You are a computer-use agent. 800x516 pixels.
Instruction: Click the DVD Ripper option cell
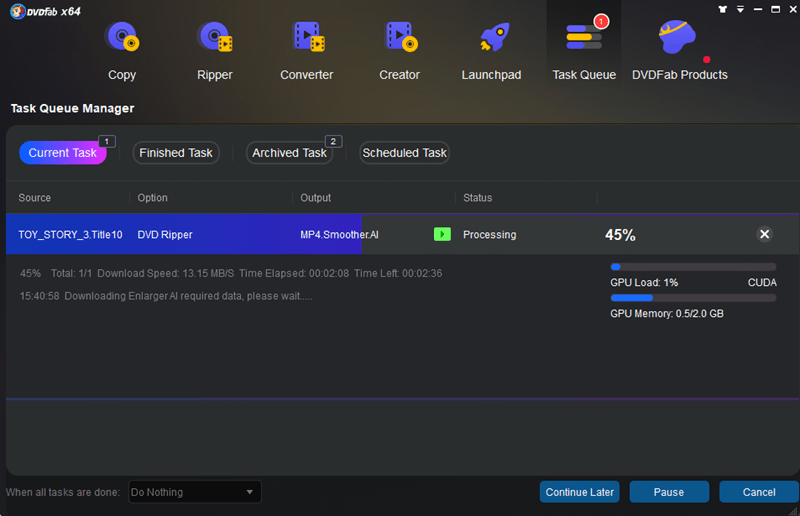[x=165, y=235]
